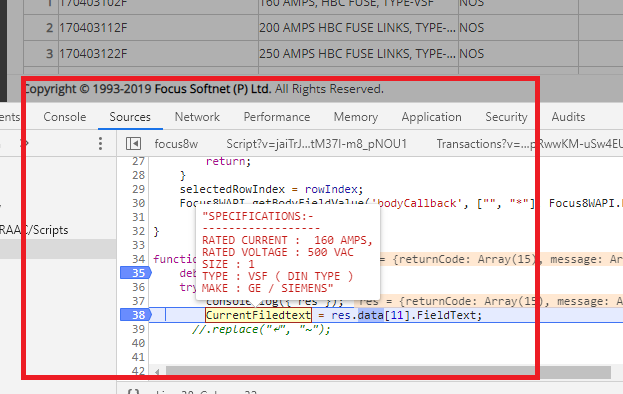
Task: Click NOS cell in row 2
Action: tap(518, 28)
